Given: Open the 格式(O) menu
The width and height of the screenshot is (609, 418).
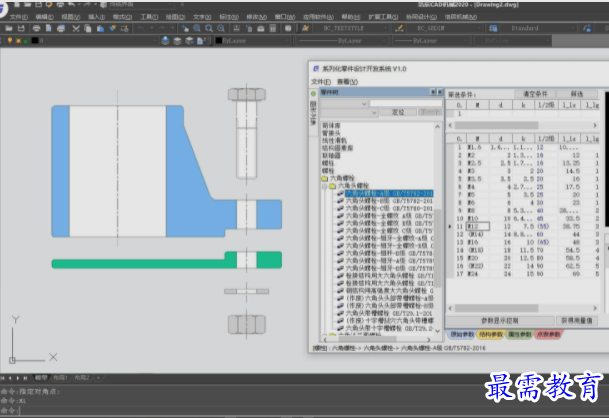Looking at the screenshot, I should tap(122, 17).
